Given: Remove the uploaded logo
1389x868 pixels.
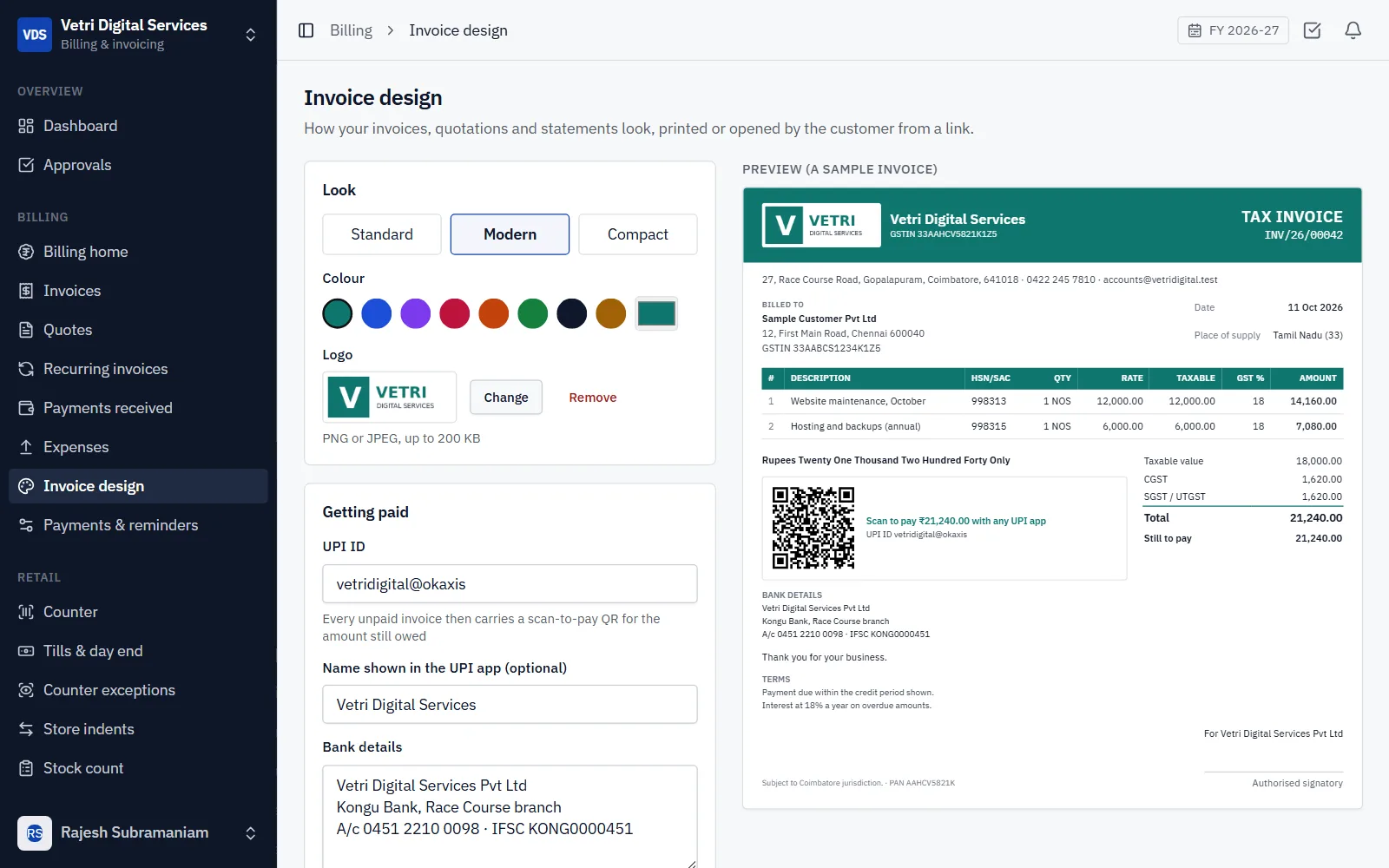Looking at the screenshot, I should (593, 398).
